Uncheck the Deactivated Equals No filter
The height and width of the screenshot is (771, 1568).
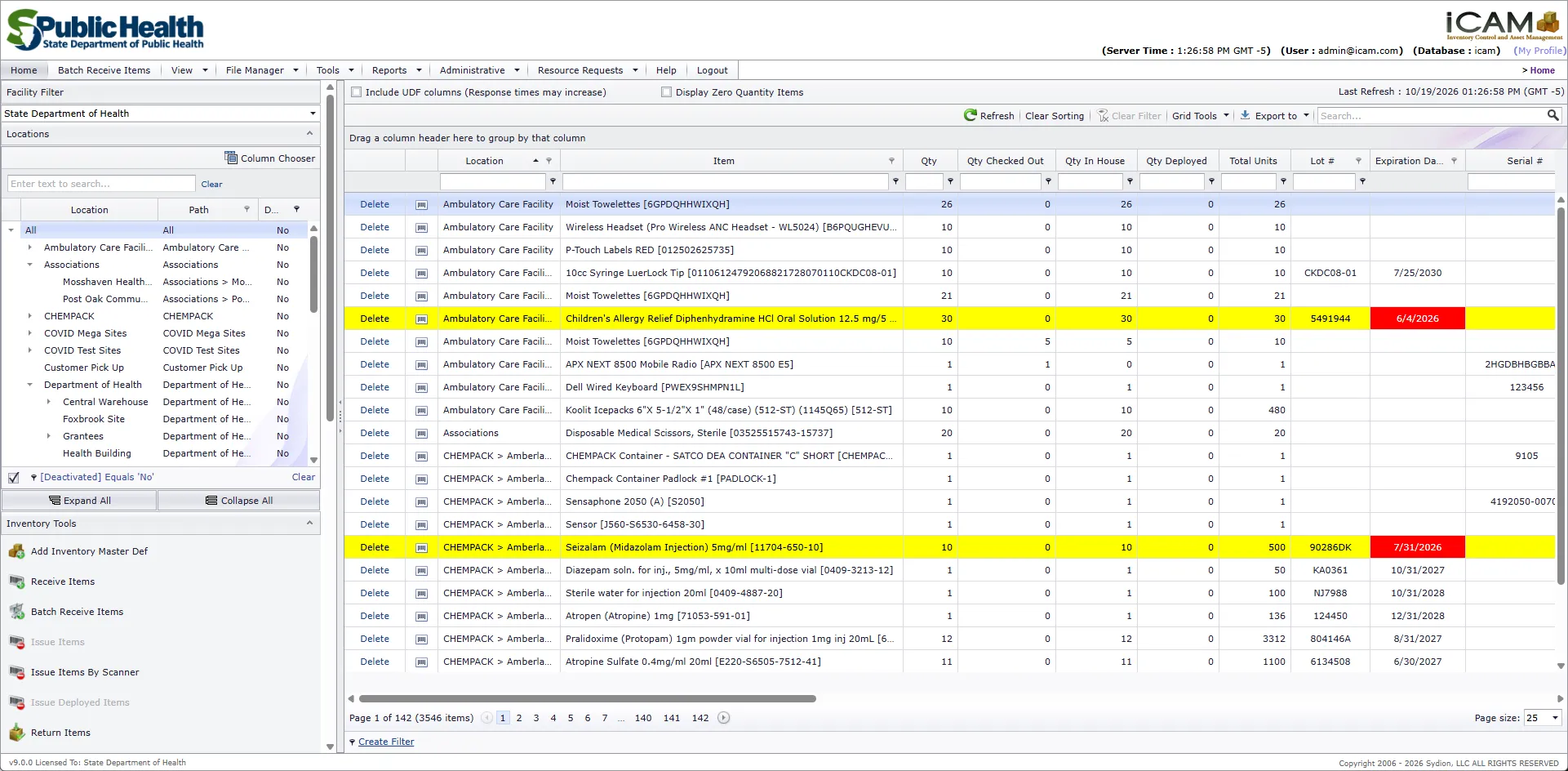pos(14,477)
